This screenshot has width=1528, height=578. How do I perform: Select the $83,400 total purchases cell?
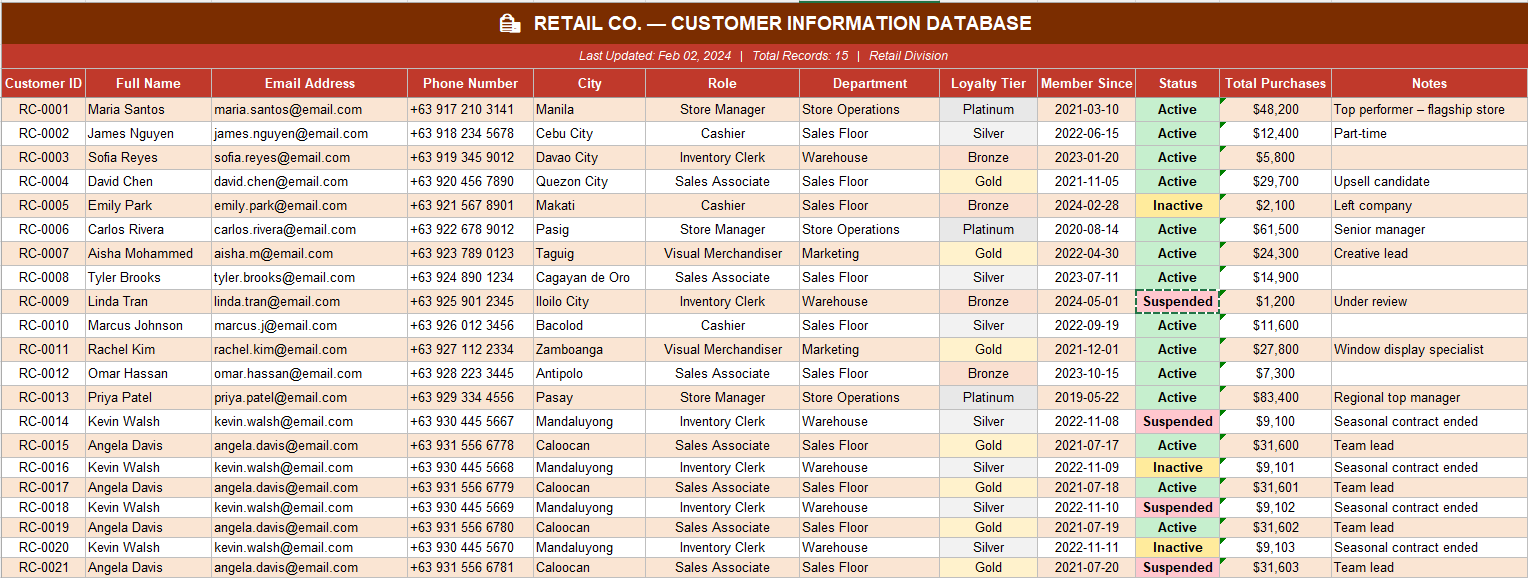[1275, 397]
